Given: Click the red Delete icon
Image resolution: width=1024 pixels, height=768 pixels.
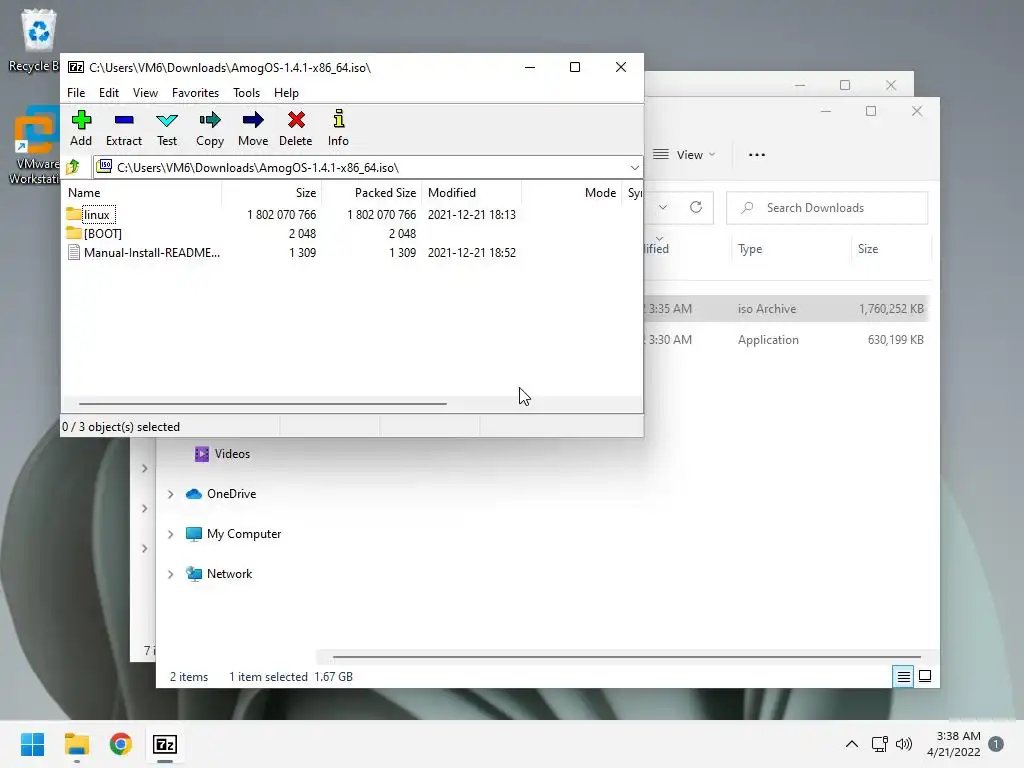Looking at the screenshot, I should [296, 120].
